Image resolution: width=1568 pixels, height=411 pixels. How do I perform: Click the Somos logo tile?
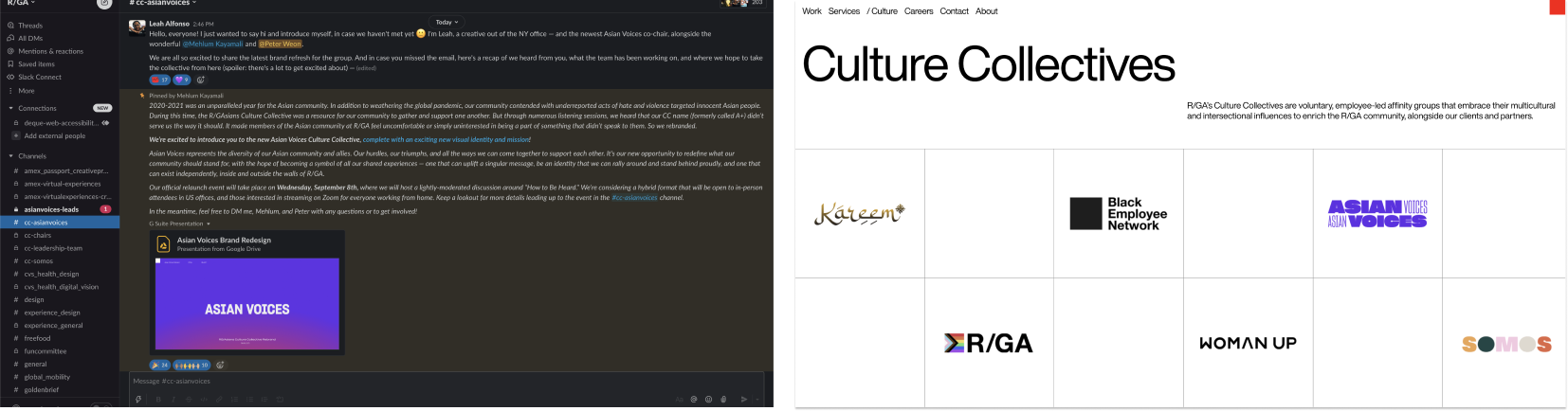pos(1506,344)
